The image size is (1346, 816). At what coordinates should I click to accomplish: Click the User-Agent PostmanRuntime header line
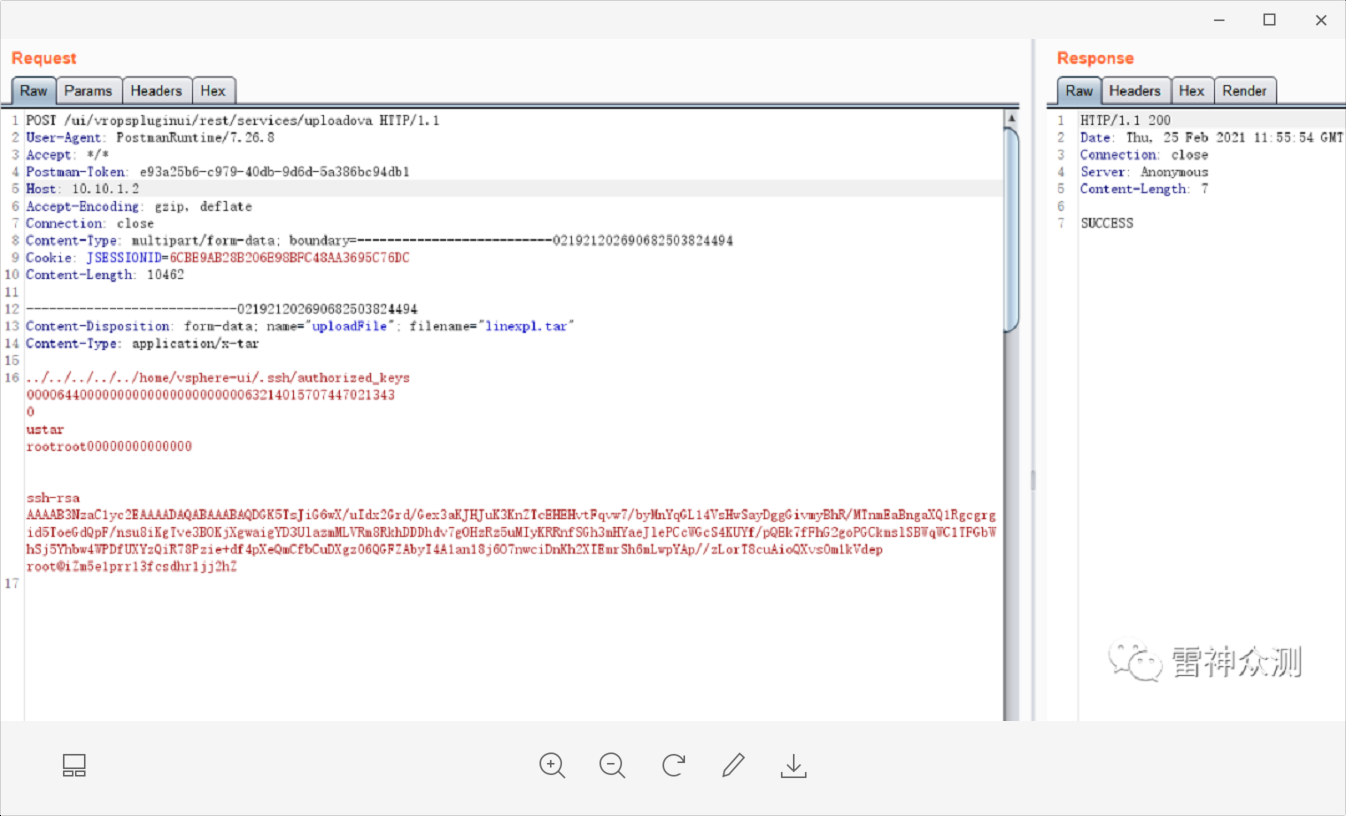coord(150,137)
